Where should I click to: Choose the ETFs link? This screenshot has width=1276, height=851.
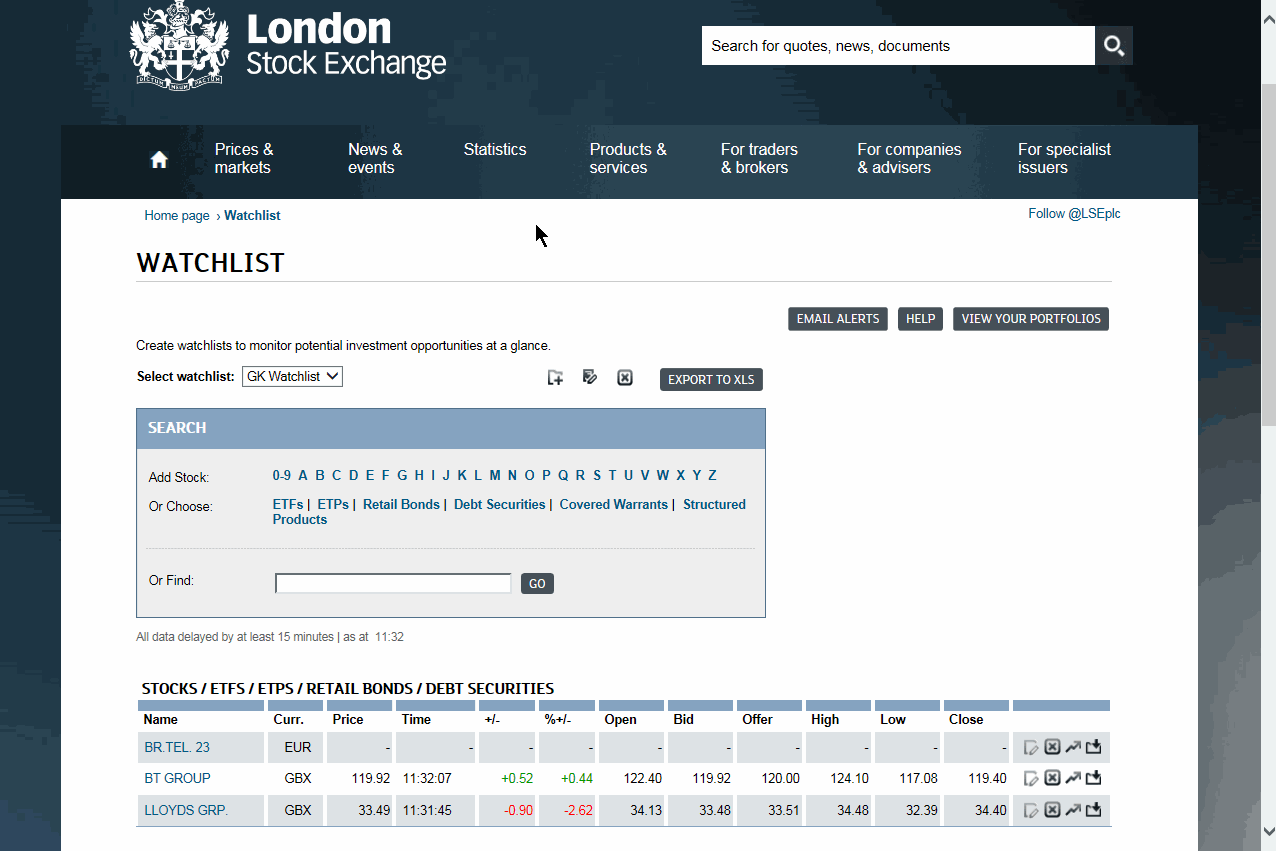point(288,505)
